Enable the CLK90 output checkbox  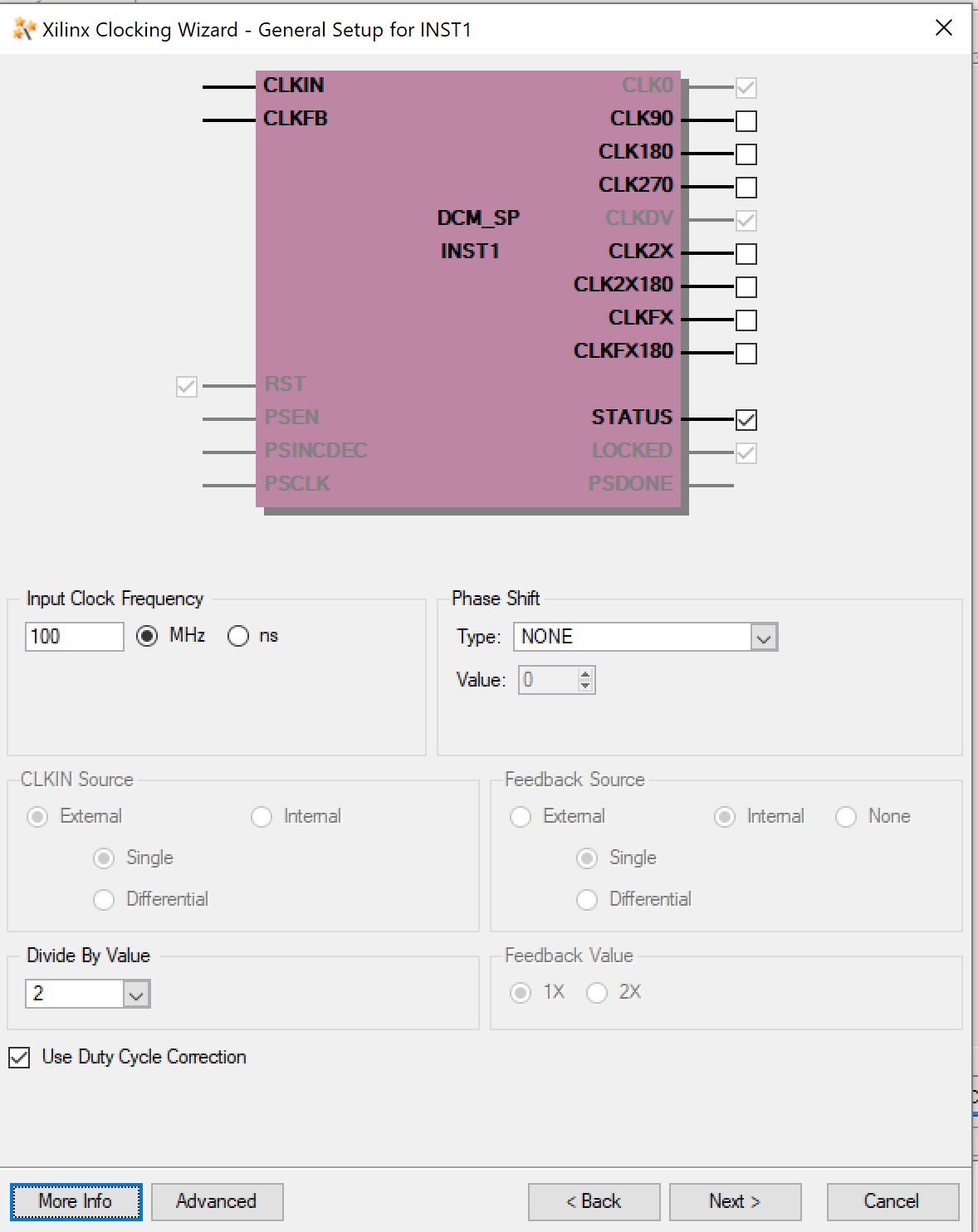click(x=746, y=121)
